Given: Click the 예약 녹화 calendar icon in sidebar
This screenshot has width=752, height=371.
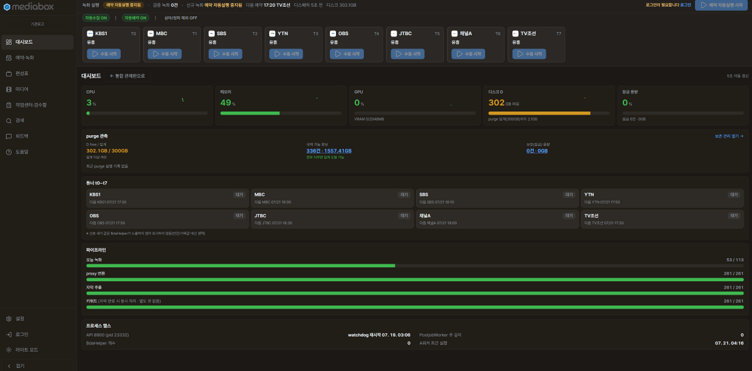Looking at the screenshot, I should pos(9,58).
